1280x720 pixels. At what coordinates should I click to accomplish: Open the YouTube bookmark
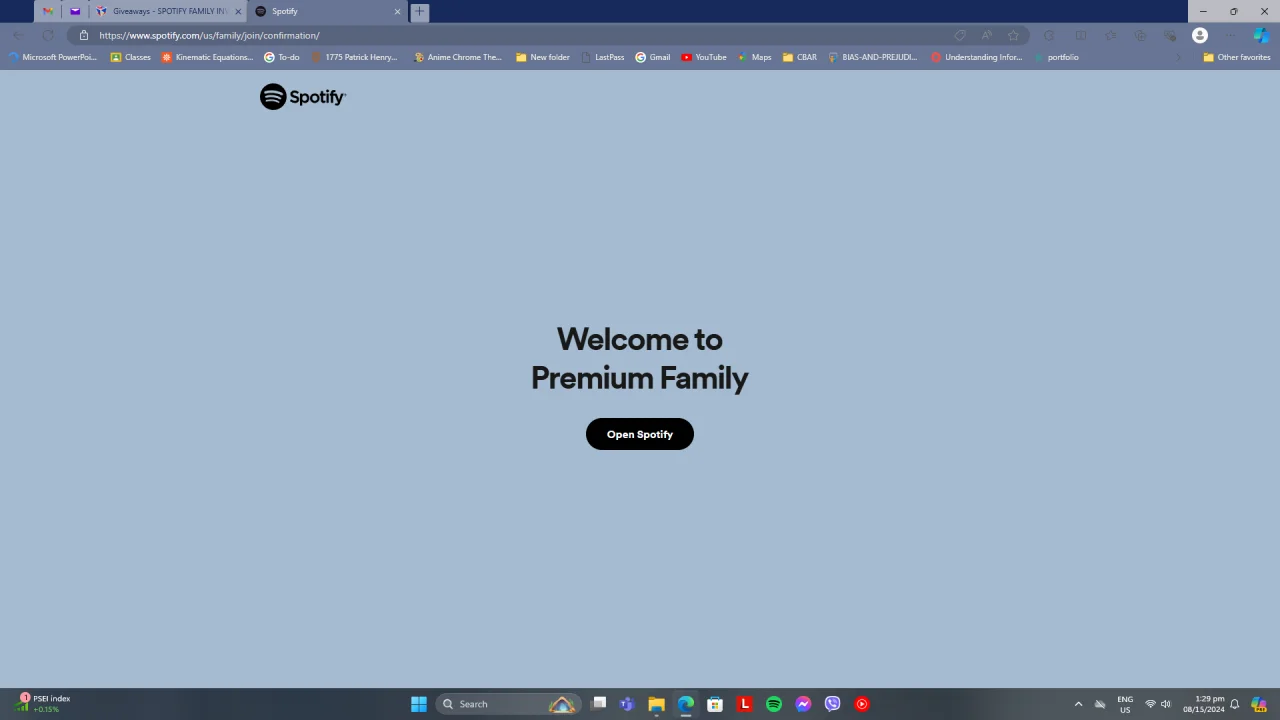coord(704,57)
